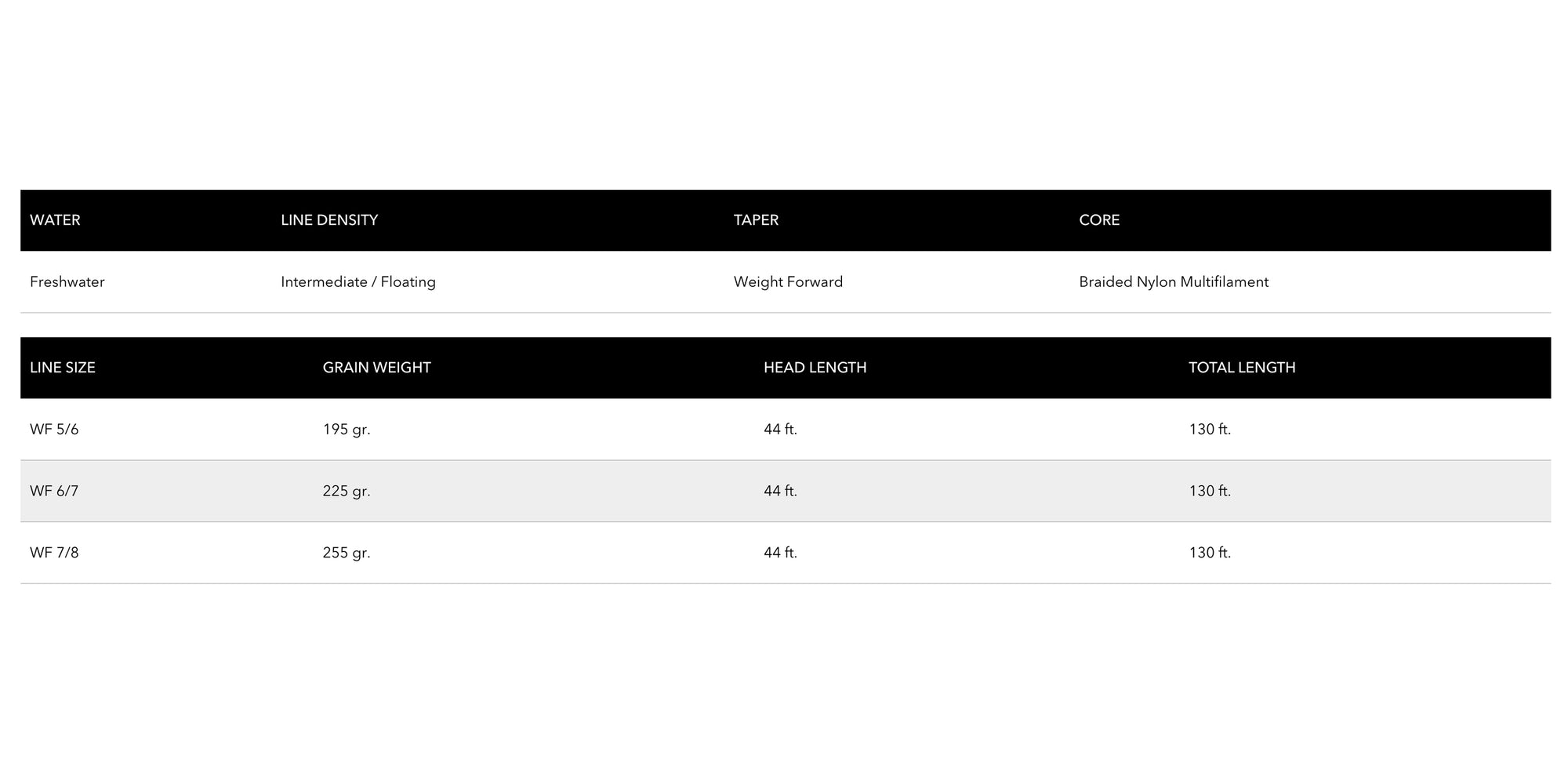Click the 130 ft. total length for WF 7/8
This screenshot has height=784, width=1568.
pos(1210,554)
